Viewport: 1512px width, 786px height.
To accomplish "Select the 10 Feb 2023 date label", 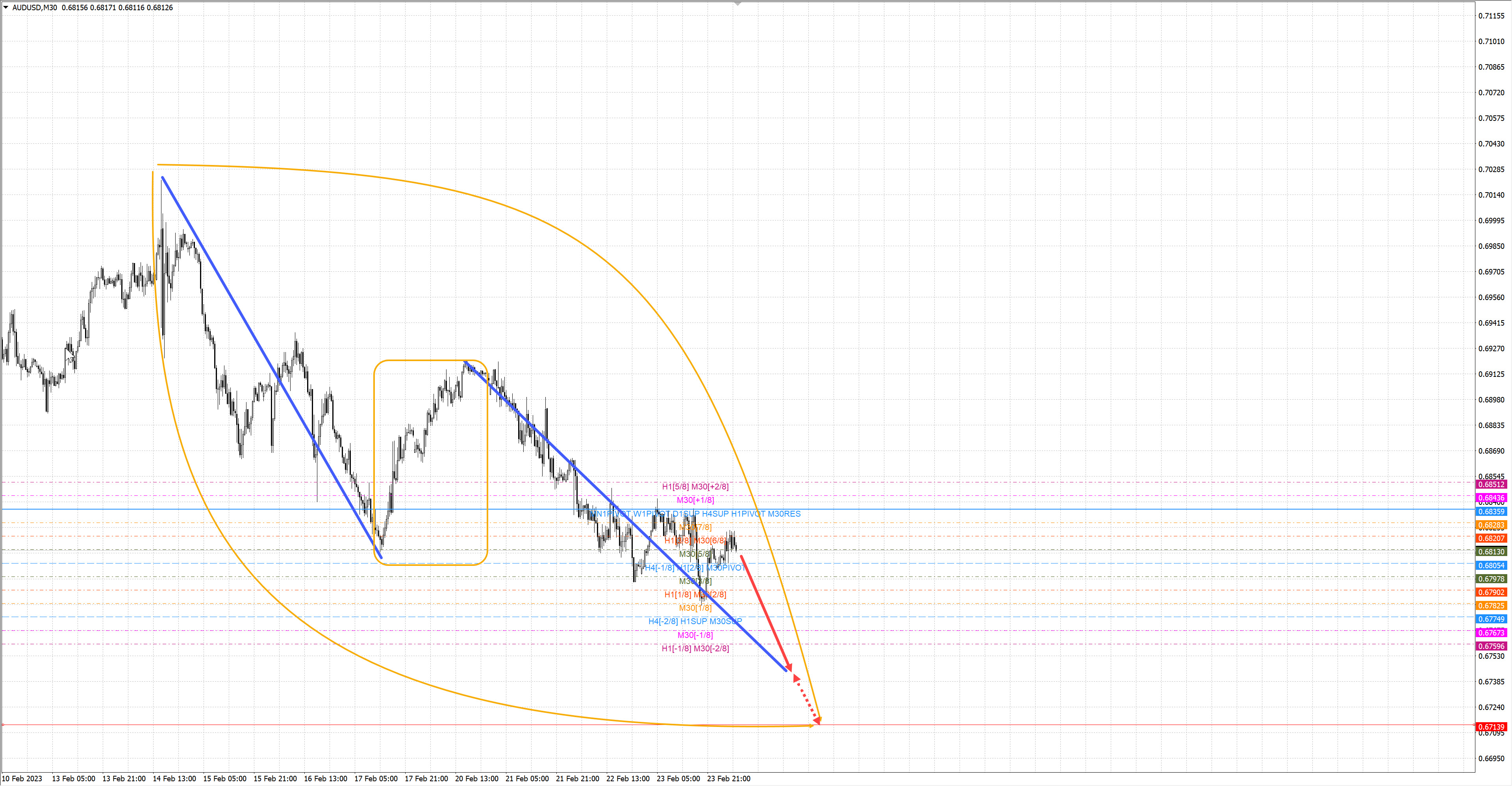I will [22, 779].
